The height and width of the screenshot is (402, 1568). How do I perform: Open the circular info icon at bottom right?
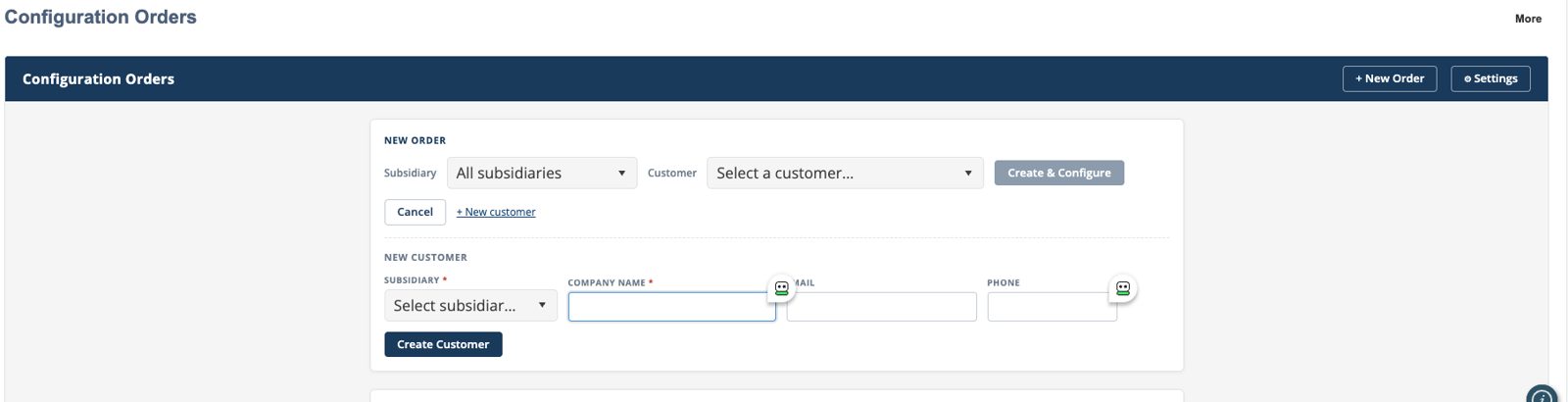(x=1543, y=396)
